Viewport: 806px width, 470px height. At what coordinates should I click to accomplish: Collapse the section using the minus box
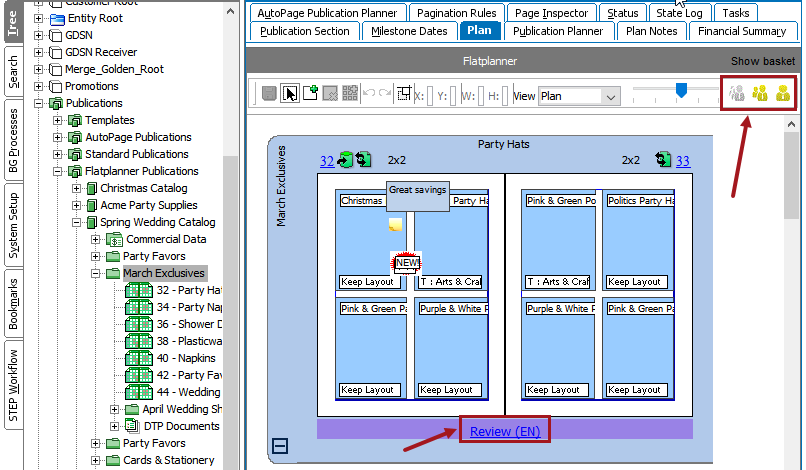[x=280, y=446]
